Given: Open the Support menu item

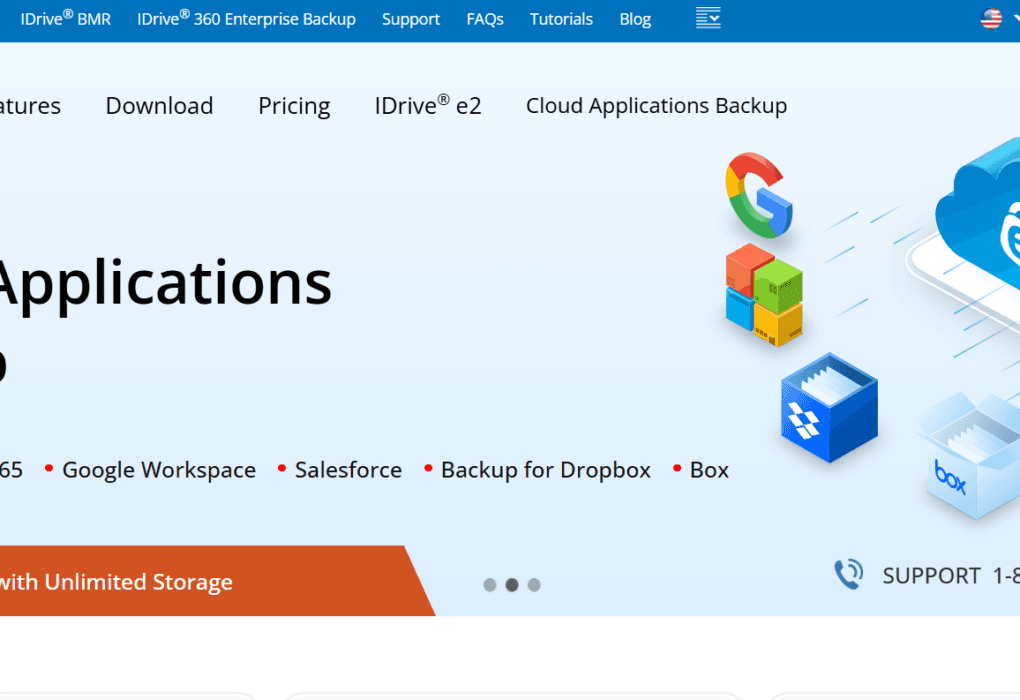Looking at the screenshot, I should (411, 19).
